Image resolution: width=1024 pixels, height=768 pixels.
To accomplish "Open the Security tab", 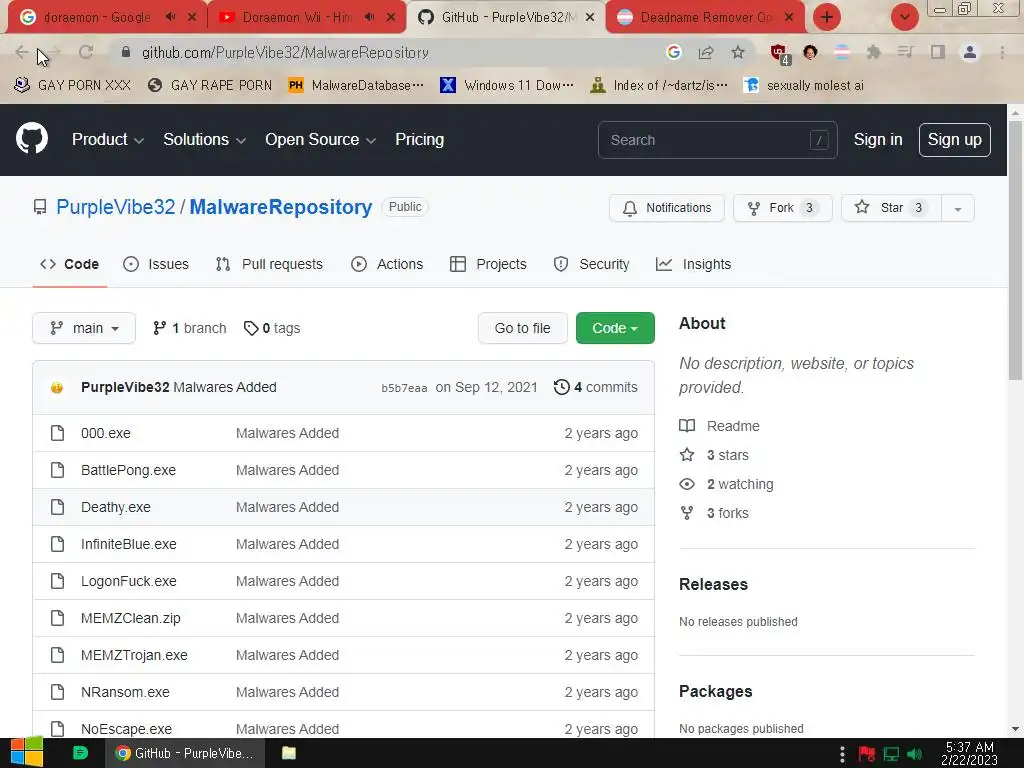I will point(592,264).
